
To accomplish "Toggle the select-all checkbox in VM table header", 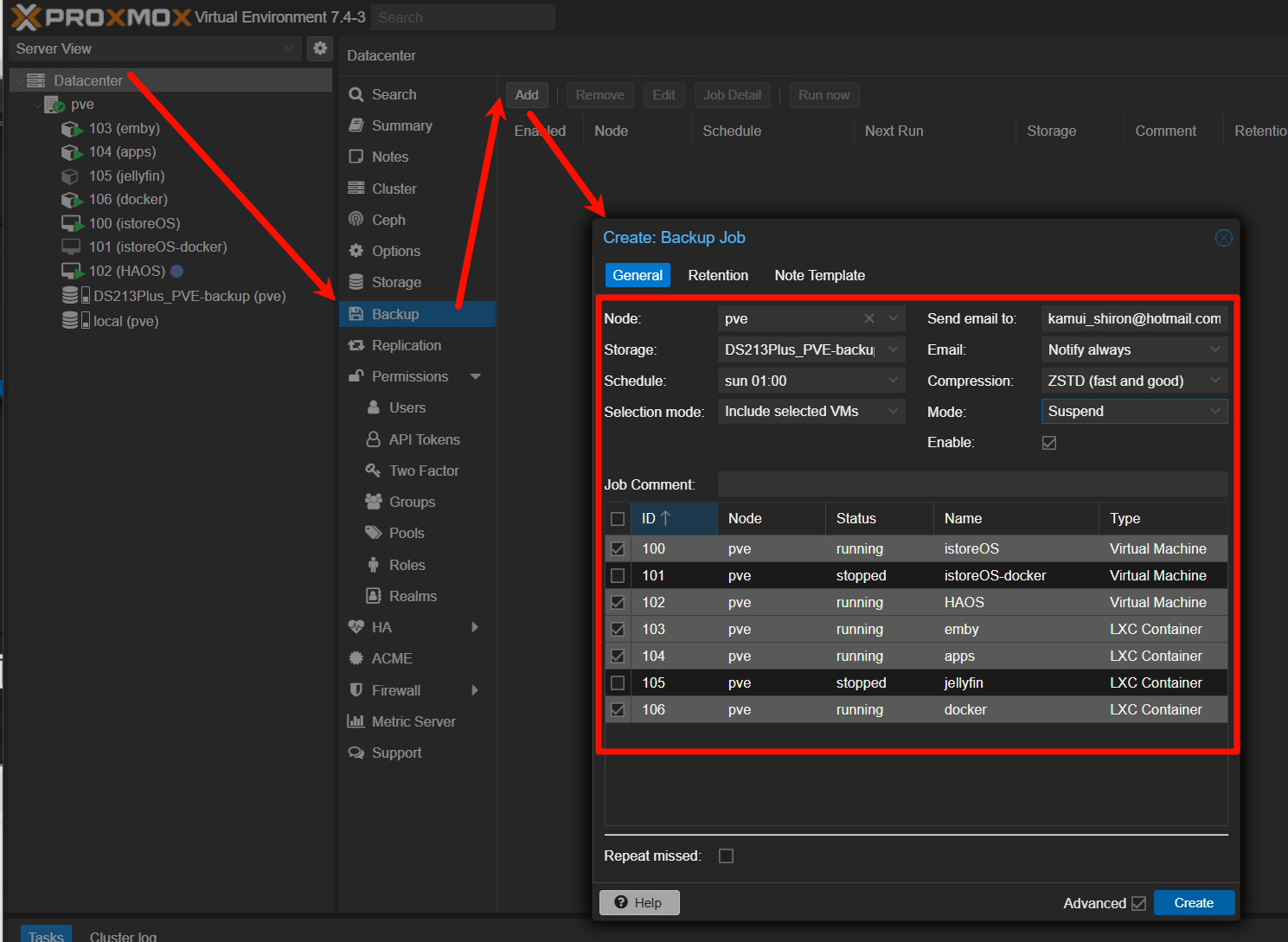I will point(618,519).
